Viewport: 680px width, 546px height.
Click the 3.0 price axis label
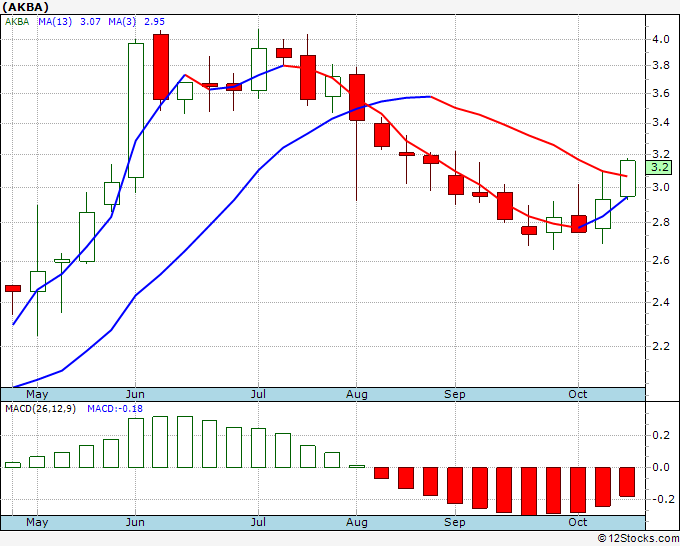(x=661, y=187)
